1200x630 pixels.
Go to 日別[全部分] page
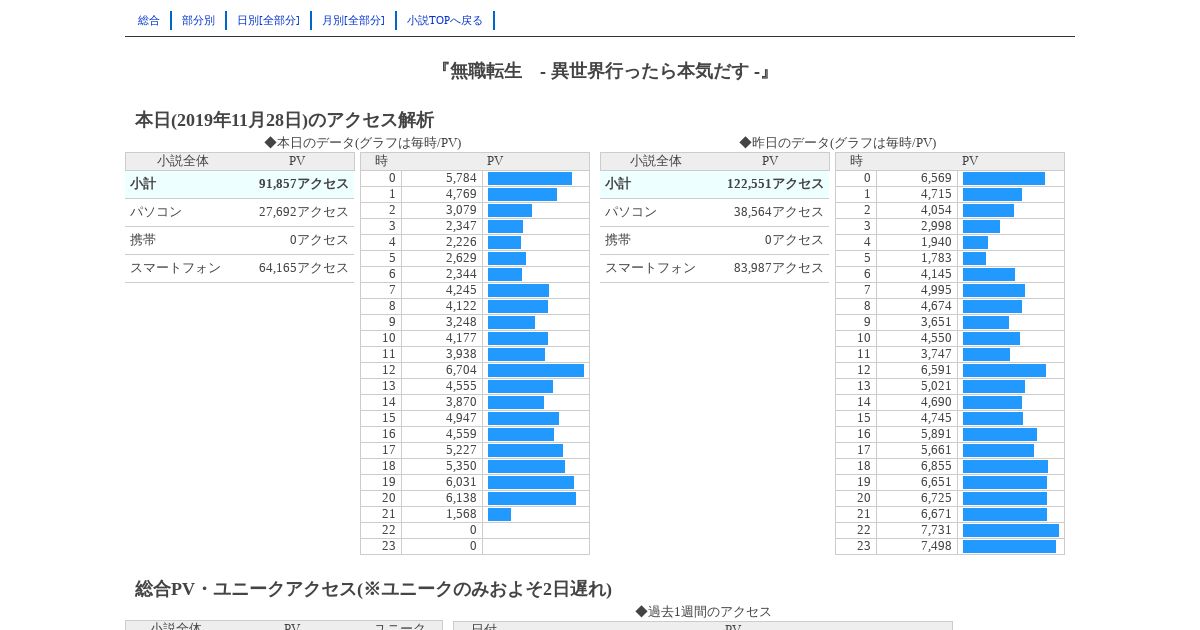[268, 20]
